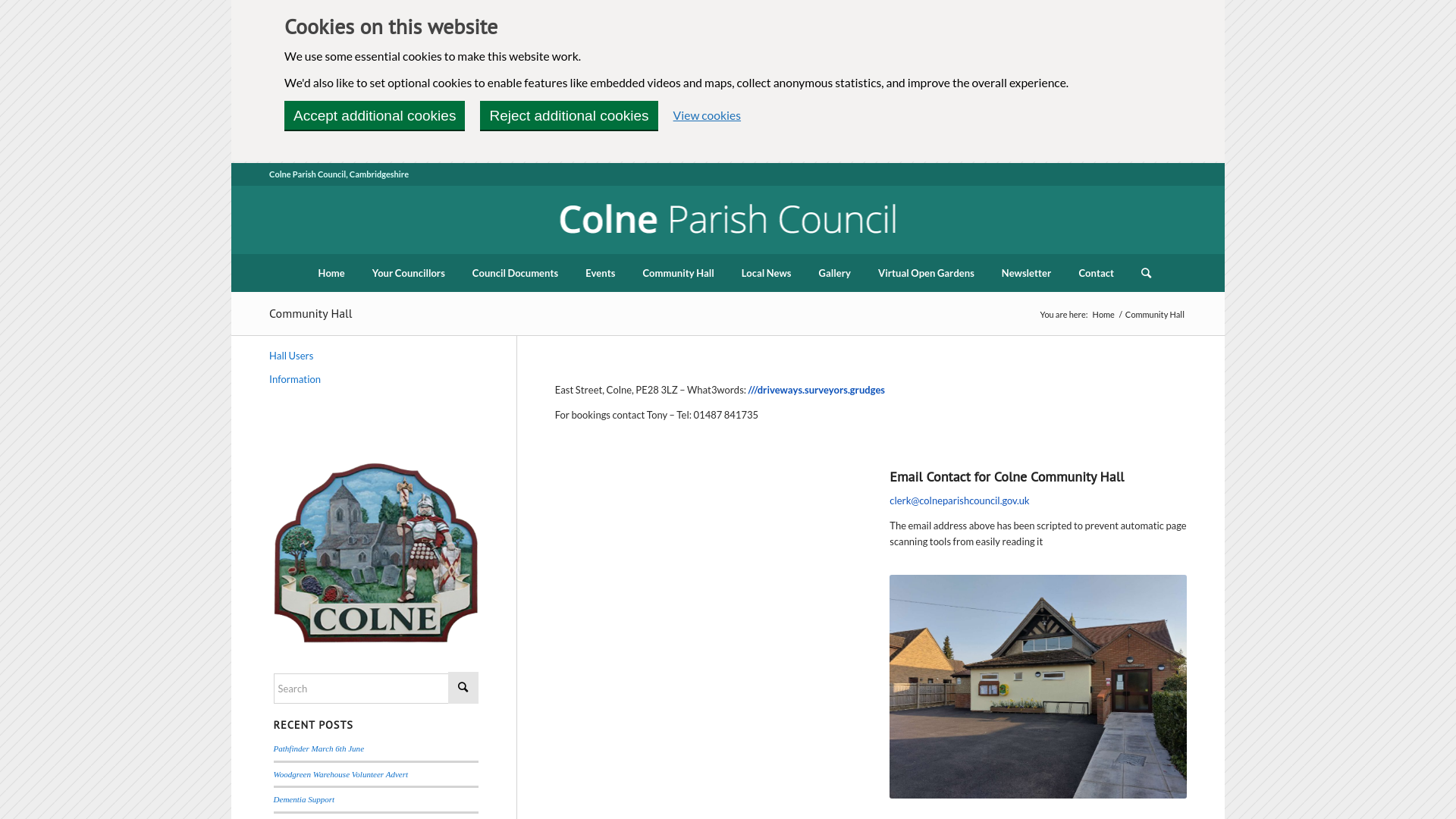This screenshot has height=819, width=1456.
Task: Click Community Hall page title heading
Action: point(310,313)
